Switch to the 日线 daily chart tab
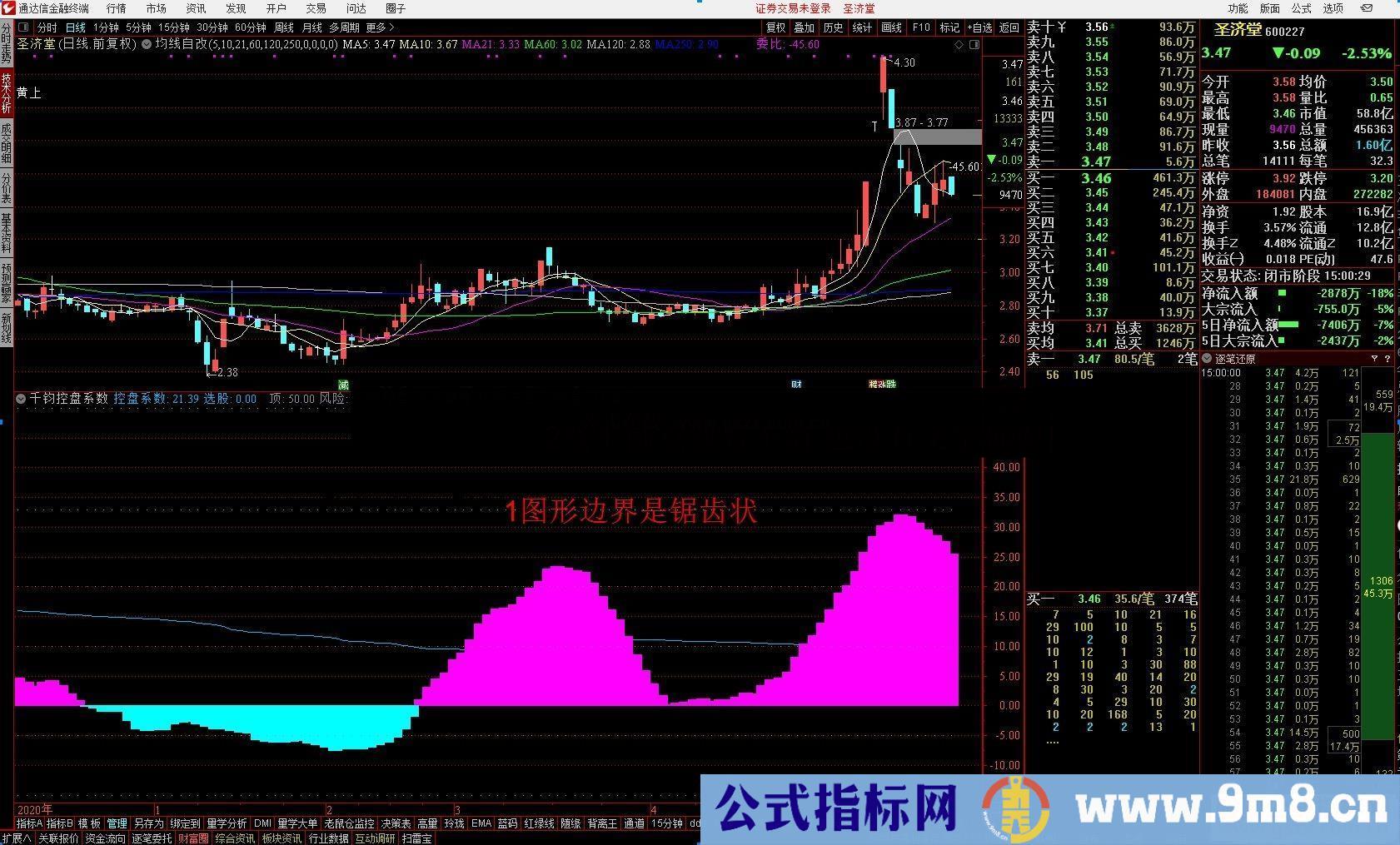 pos(74,27)
